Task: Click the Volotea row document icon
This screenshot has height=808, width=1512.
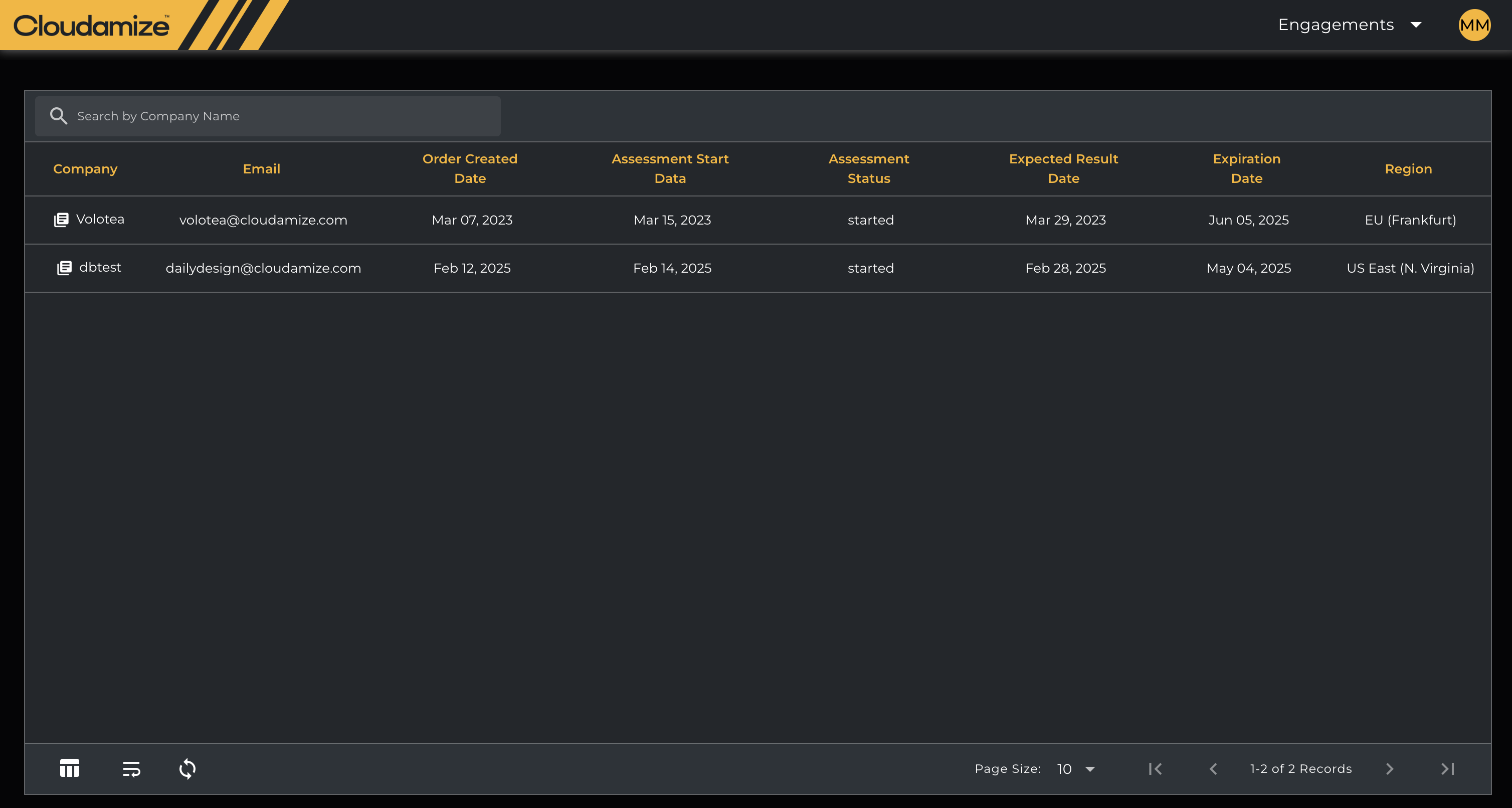Action: (61, 220)
